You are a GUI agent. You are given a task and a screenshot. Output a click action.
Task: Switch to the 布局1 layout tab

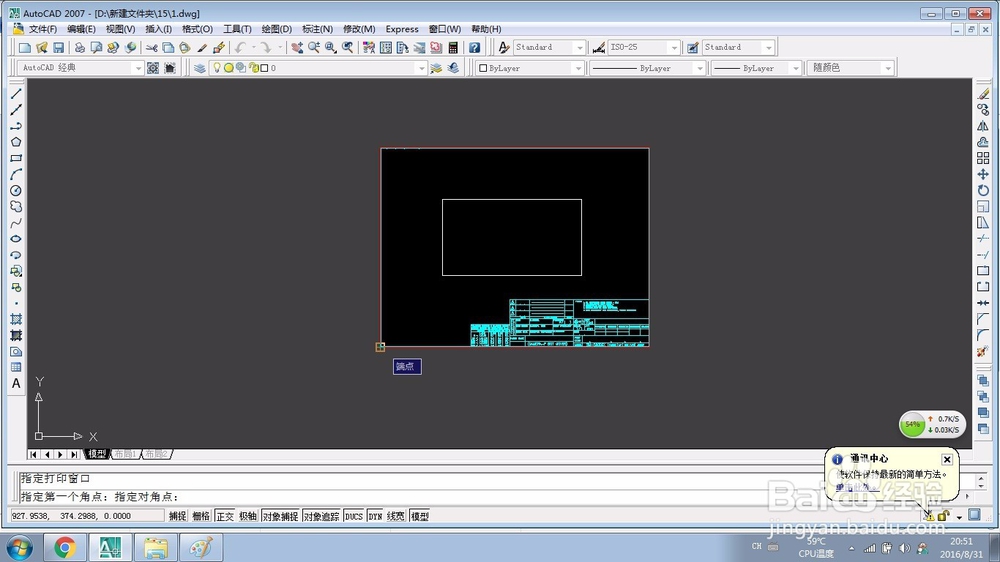pos(126,454)
